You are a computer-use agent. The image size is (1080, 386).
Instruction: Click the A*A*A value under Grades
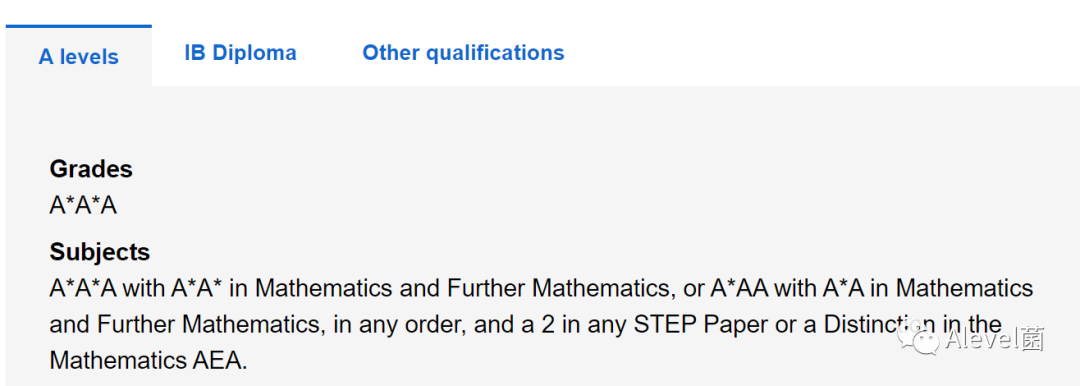pos(83,205)
